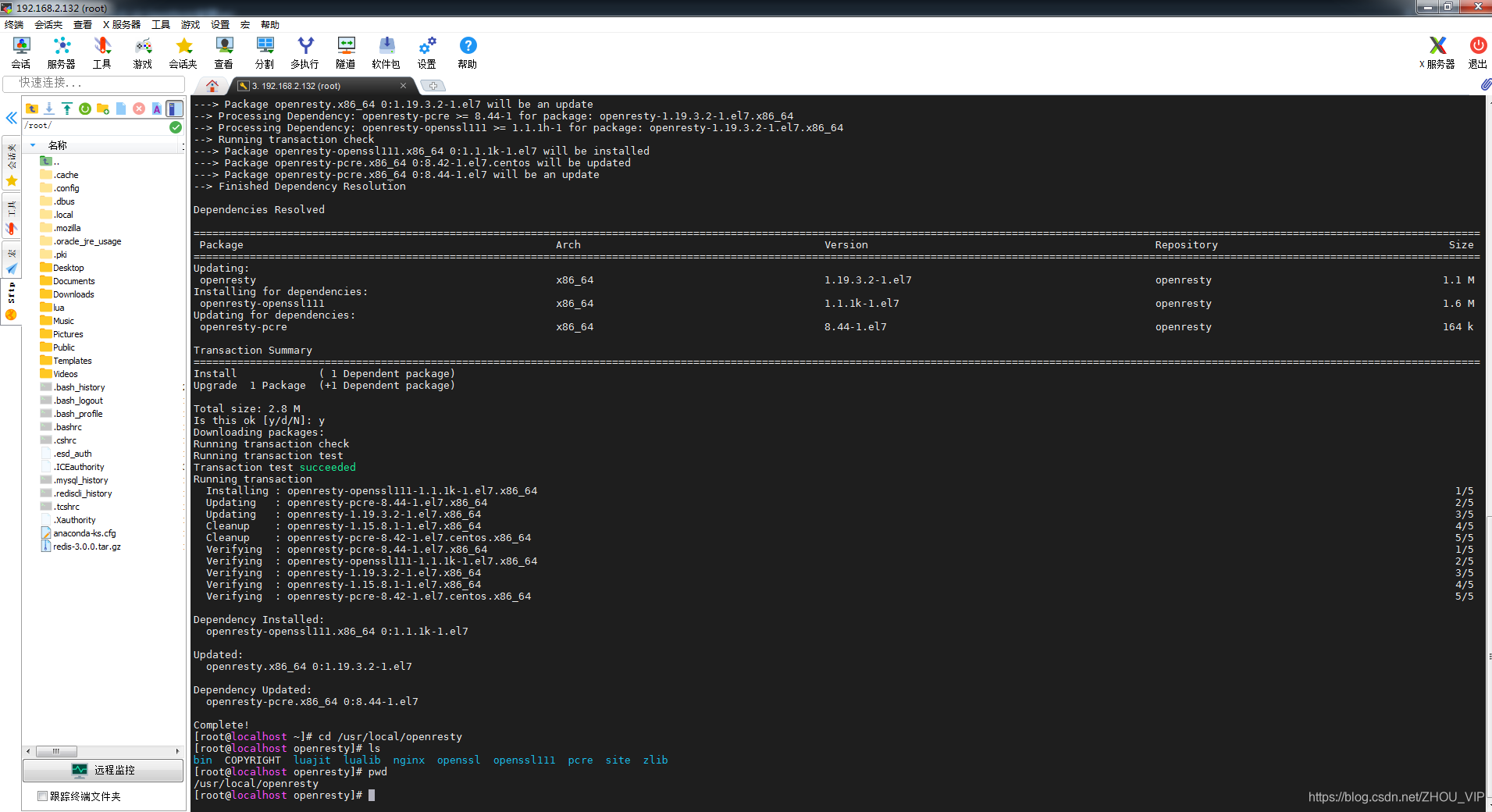Click the 设置 (Settings) gear toolbar icon

(427, 53)
